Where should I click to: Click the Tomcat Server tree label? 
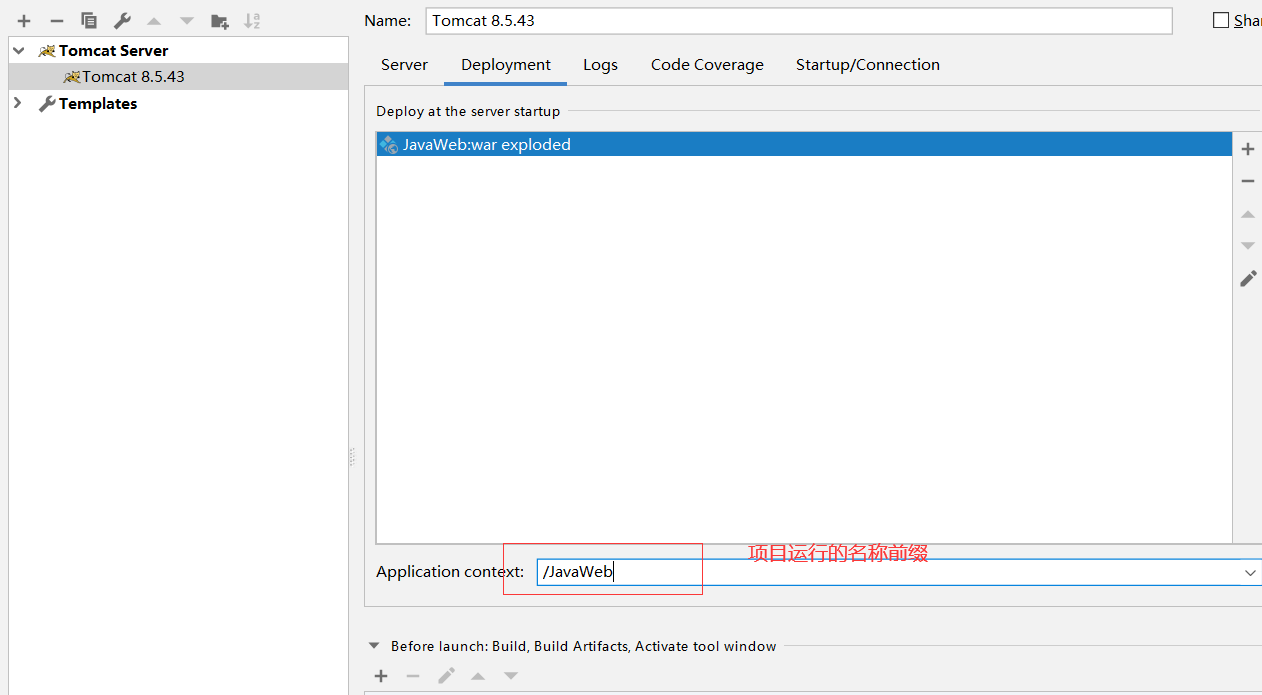coord(113,51)
